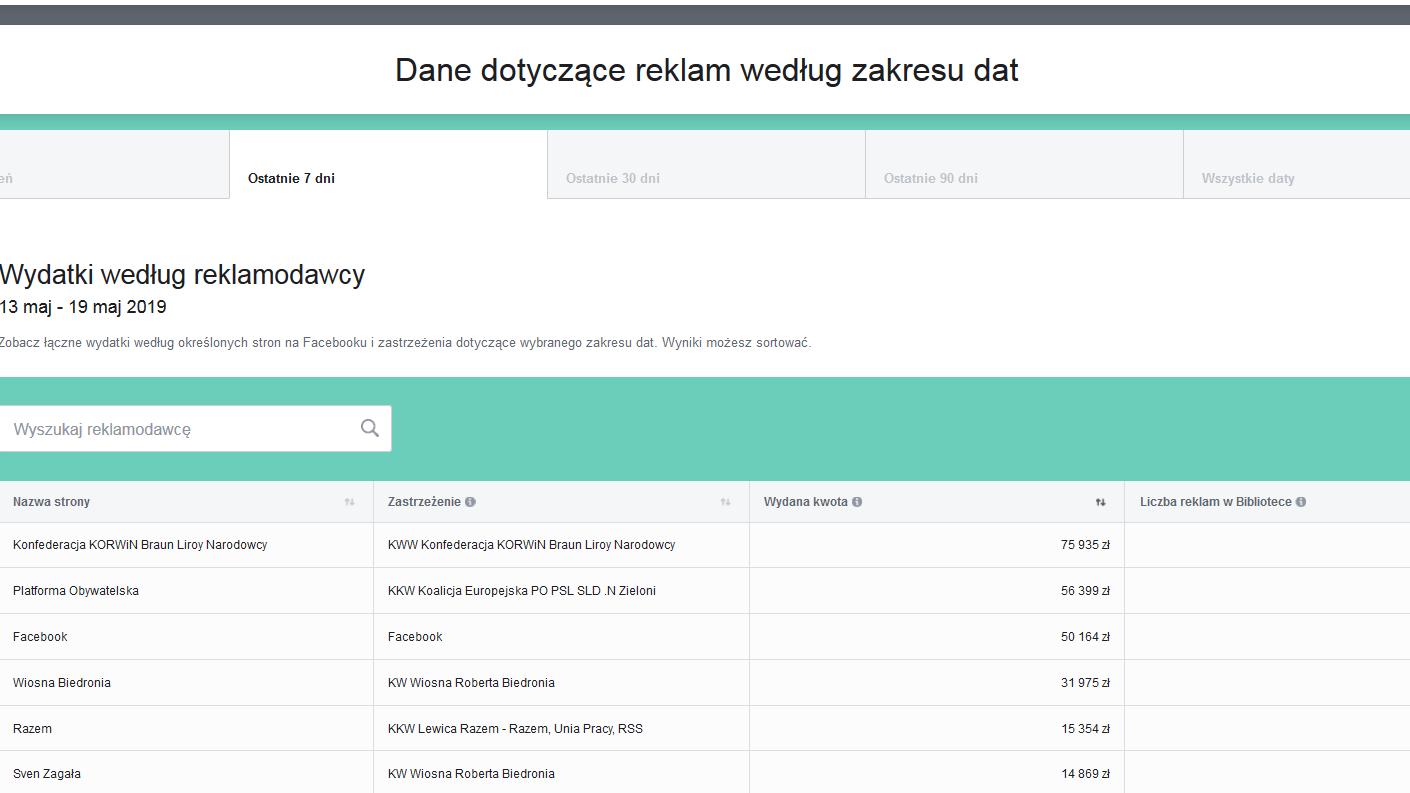The image size is (1410, 793).
Task: Click the 31 975 zł amount
Action: pos(1085,683)
